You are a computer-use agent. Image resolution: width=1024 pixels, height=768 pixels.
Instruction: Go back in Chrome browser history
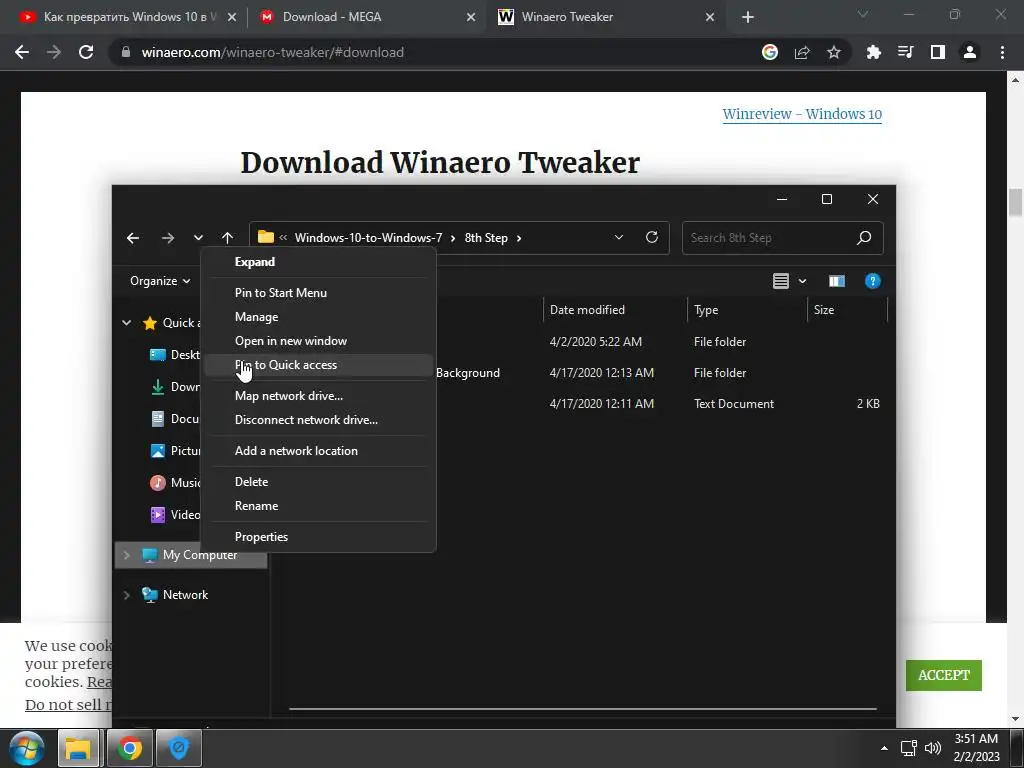point(22,52)
